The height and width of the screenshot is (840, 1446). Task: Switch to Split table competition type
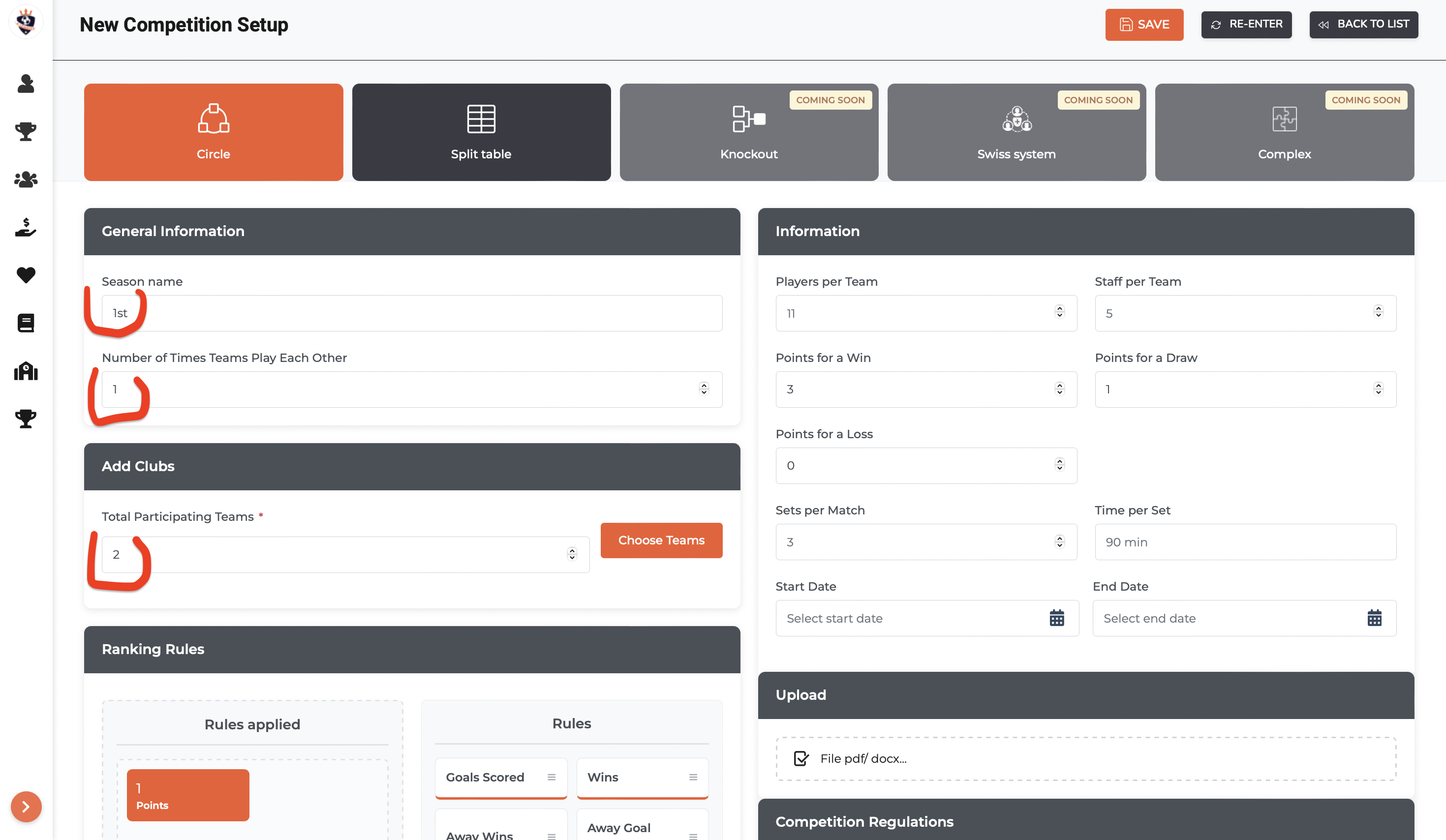tap(481, 132)
